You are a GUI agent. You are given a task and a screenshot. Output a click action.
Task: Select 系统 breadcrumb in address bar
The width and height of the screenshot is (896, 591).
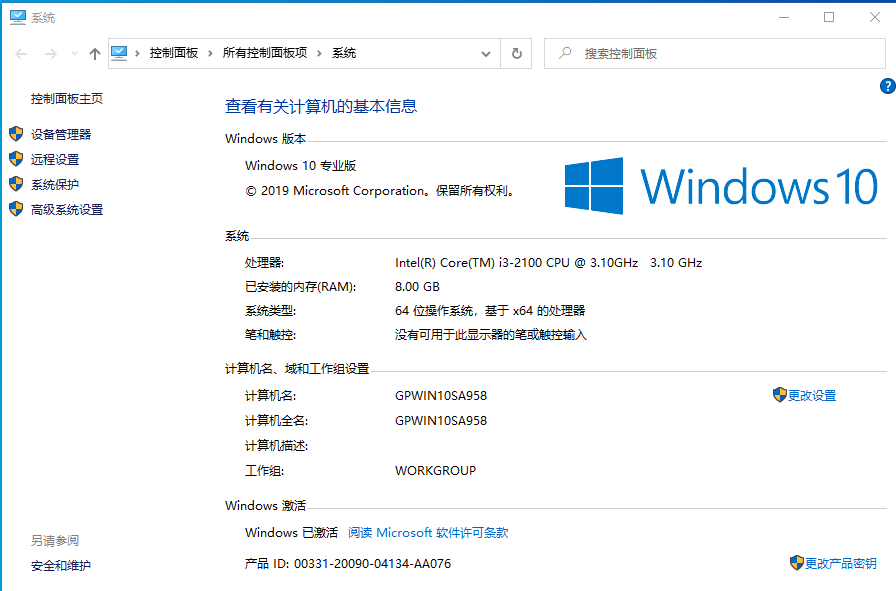point(344,53)
